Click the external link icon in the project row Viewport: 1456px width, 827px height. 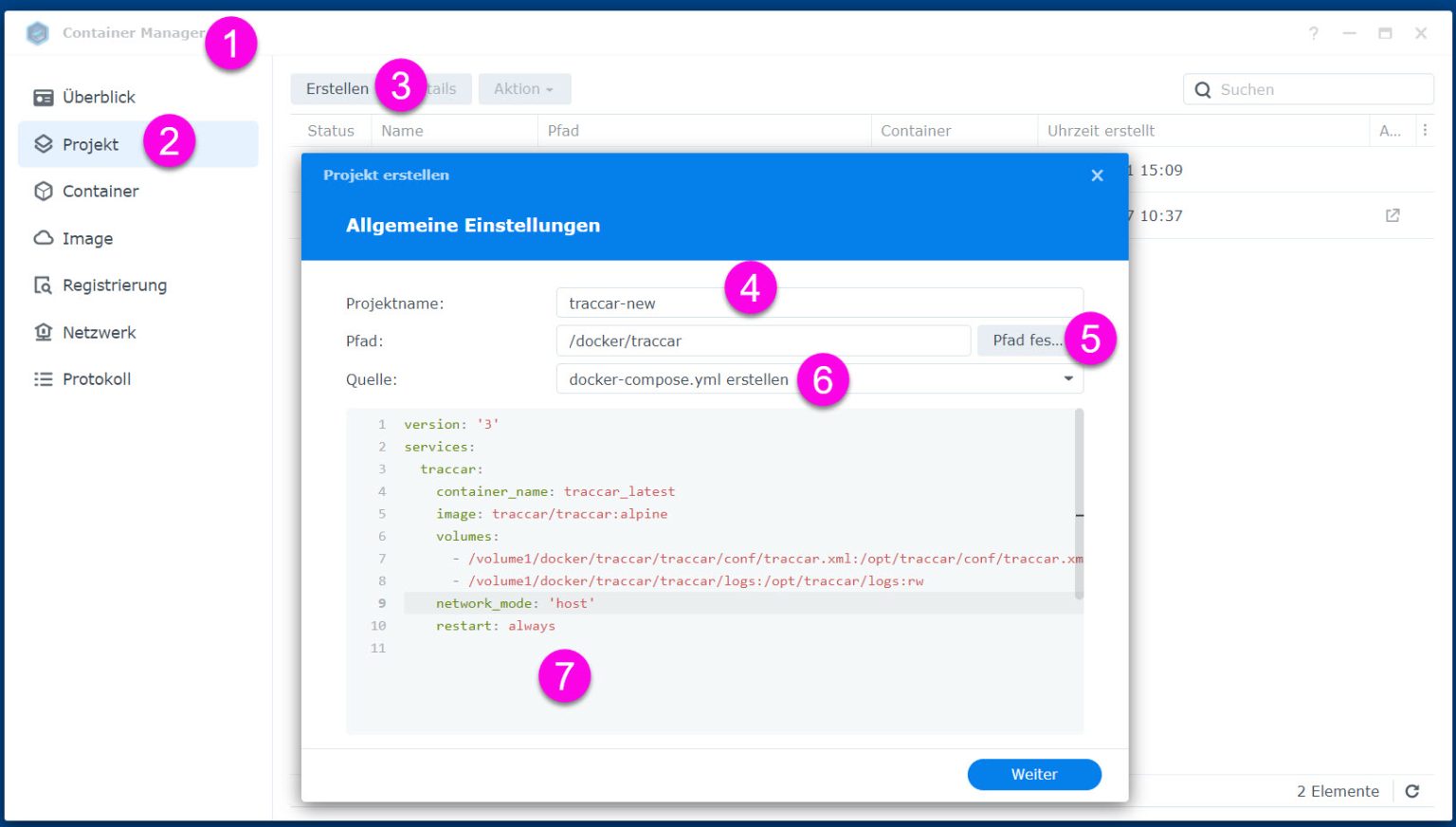pos(1391,215)
